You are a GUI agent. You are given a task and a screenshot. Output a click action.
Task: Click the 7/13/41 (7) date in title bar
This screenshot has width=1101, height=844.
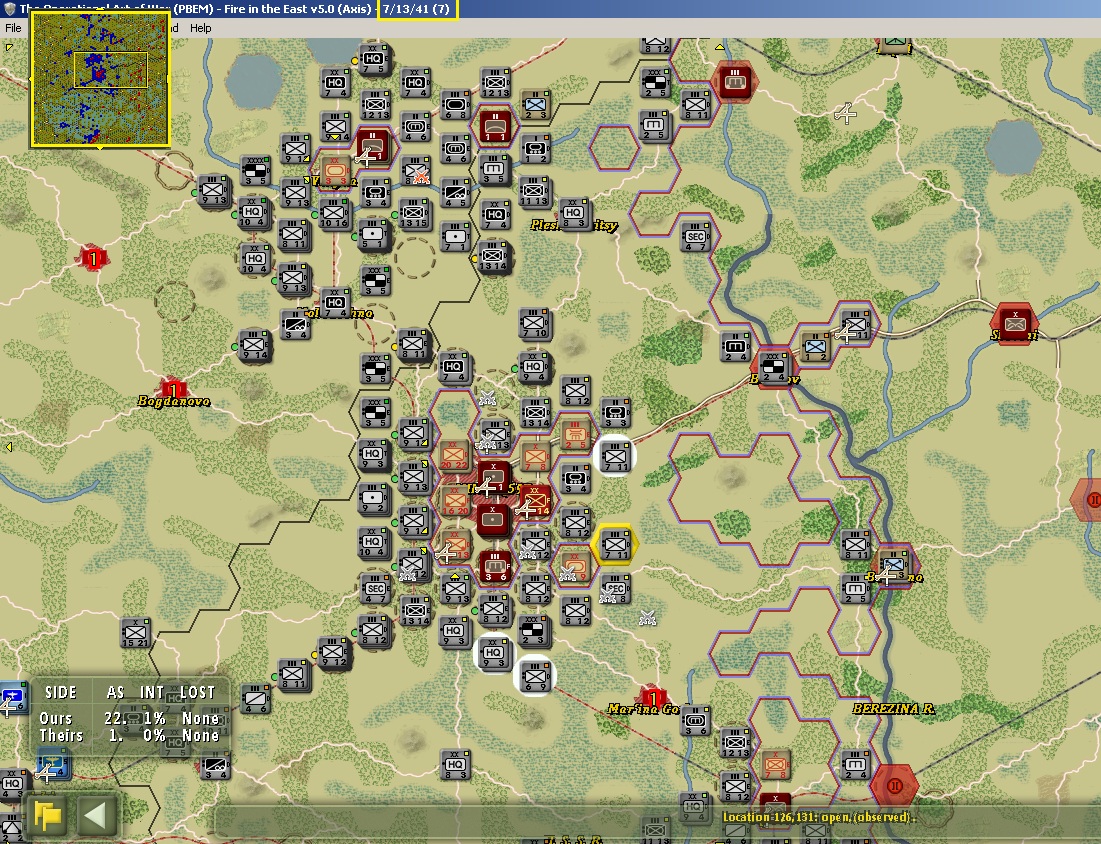[x=416, y=9]
